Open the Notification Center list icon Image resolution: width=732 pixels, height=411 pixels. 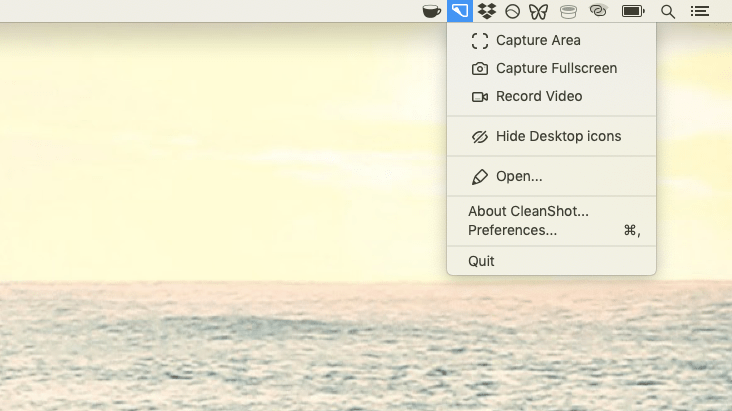(700, 11)
